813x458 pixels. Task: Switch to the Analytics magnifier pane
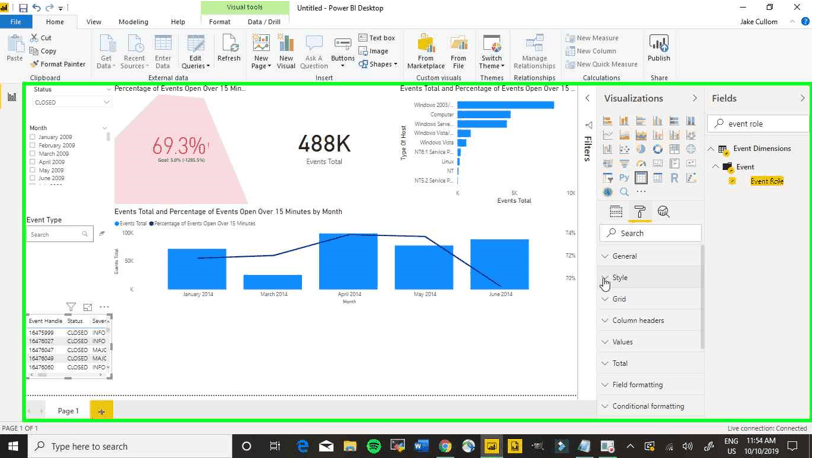point(664,212)
